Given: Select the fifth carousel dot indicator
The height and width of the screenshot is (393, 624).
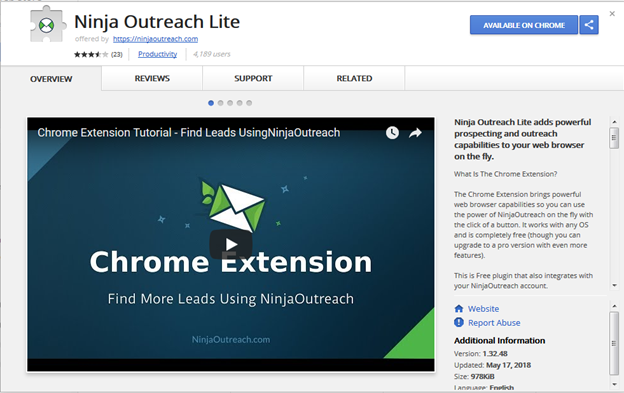Looking at the screenshot, I should [249, 103].
